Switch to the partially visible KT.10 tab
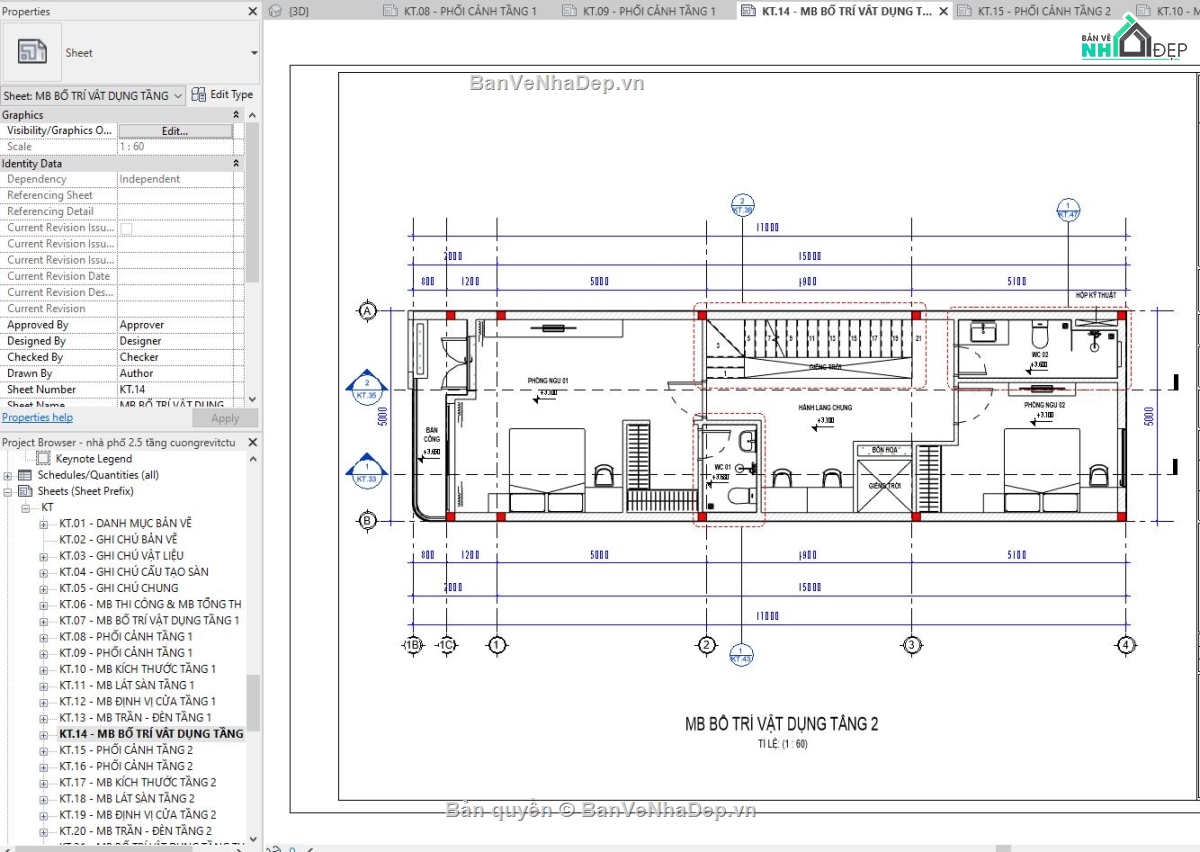Image resolution: width=1200 pixels, height=852 pixels. click(x=1167, y=12)
